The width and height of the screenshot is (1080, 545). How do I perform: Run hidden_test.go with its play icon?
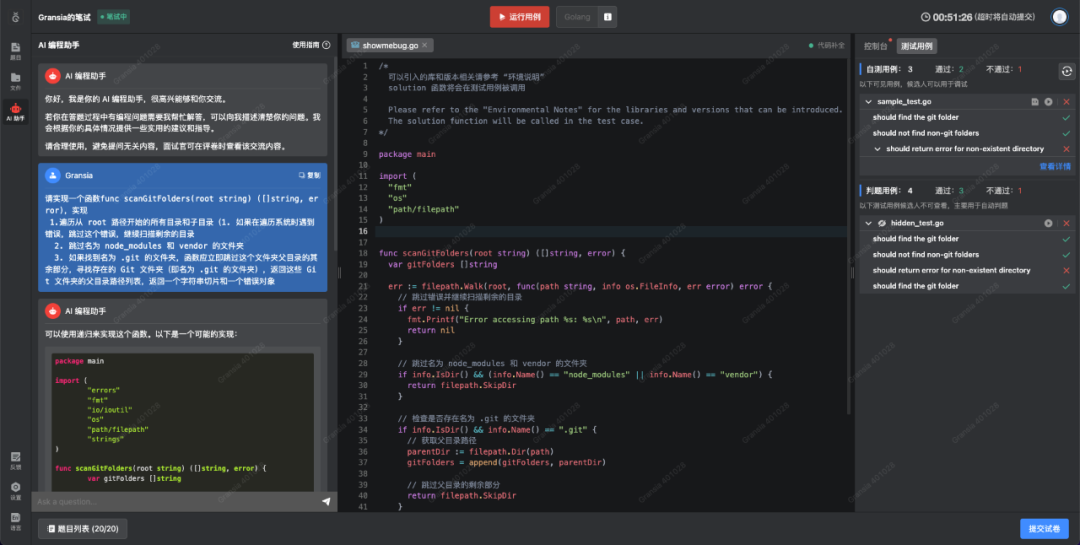pyautogui.click(x=1048, y=223)
